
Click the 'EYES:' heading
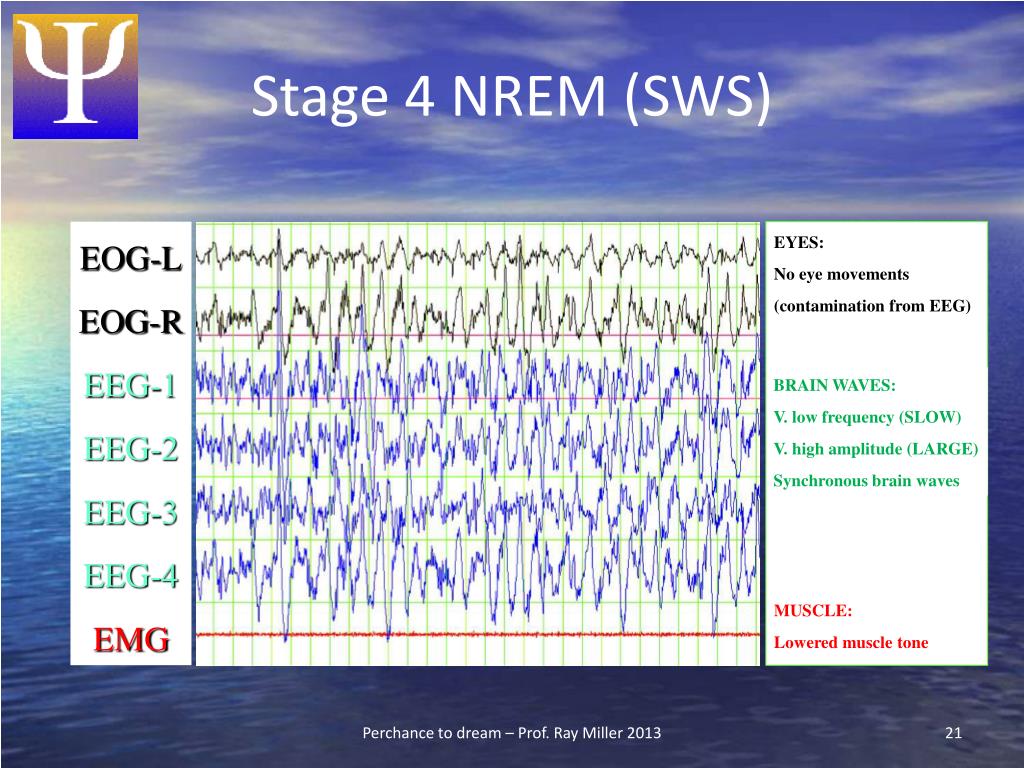pos(799,242)
